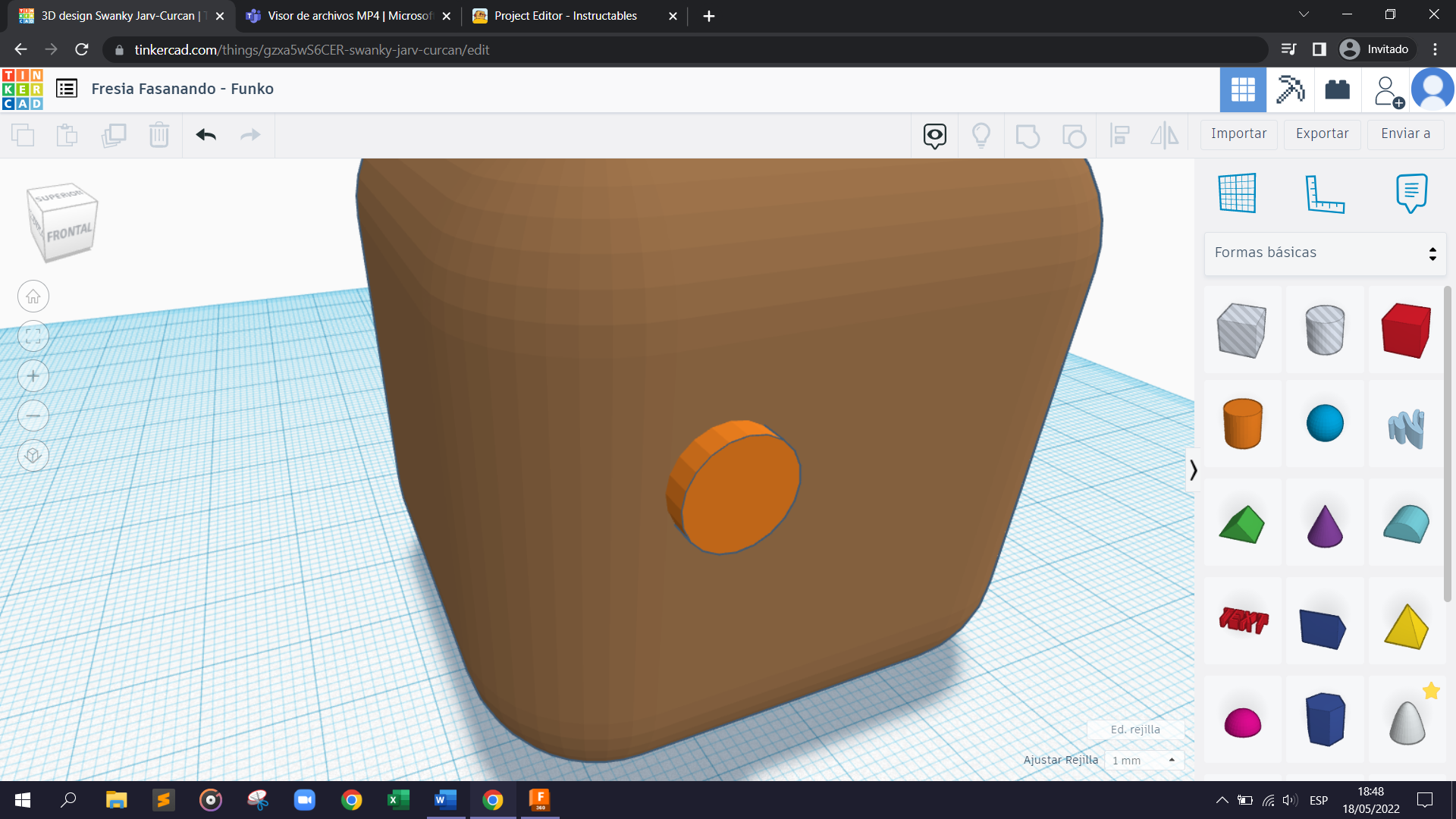Toggle view-all eye icon
The height and width of the screenshot is (819, 1456).
[934, 136]
